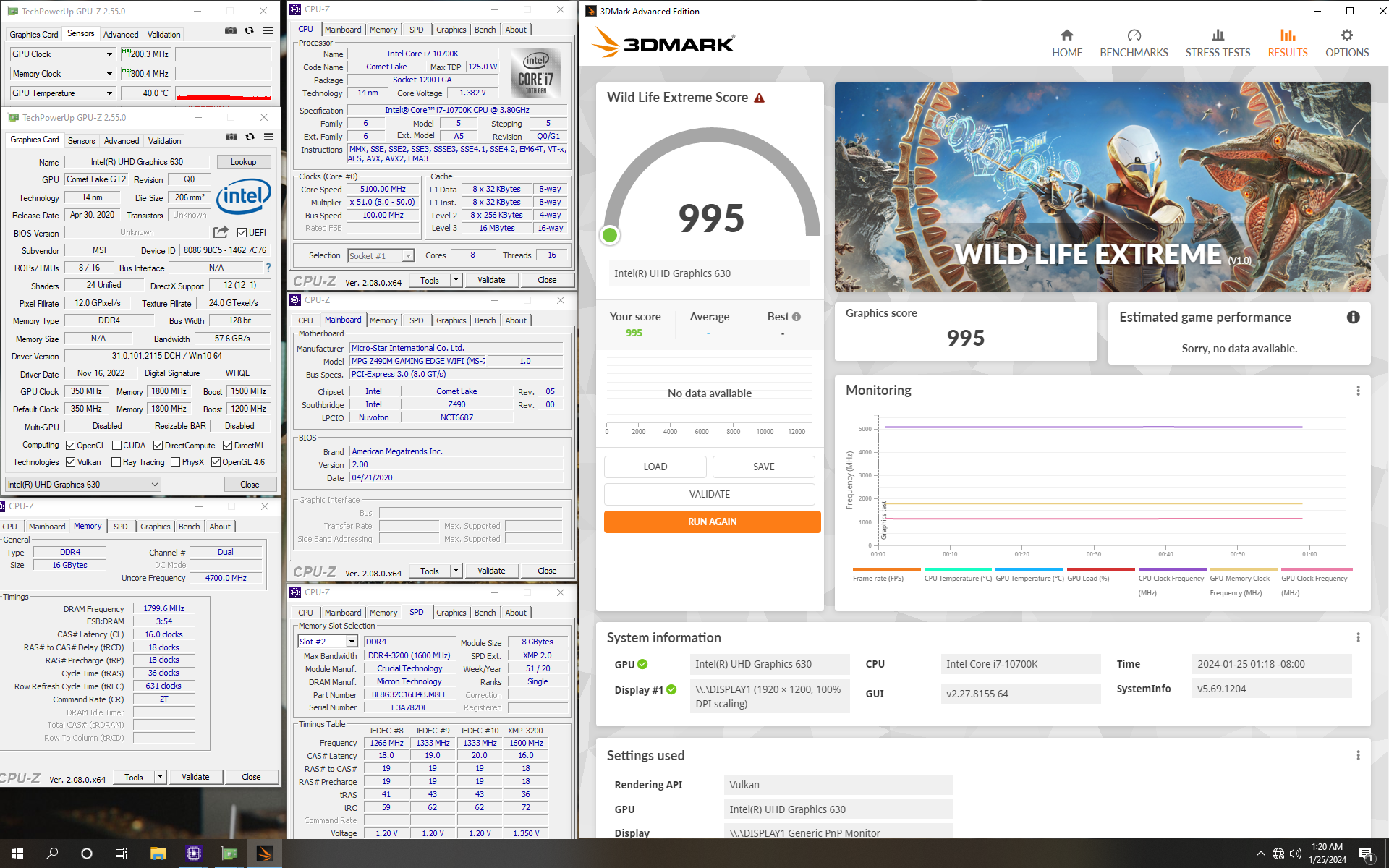Click Wild Life Extreme banner image
This screenshot has height=868, width=1389.
(x=1103, y=187)
